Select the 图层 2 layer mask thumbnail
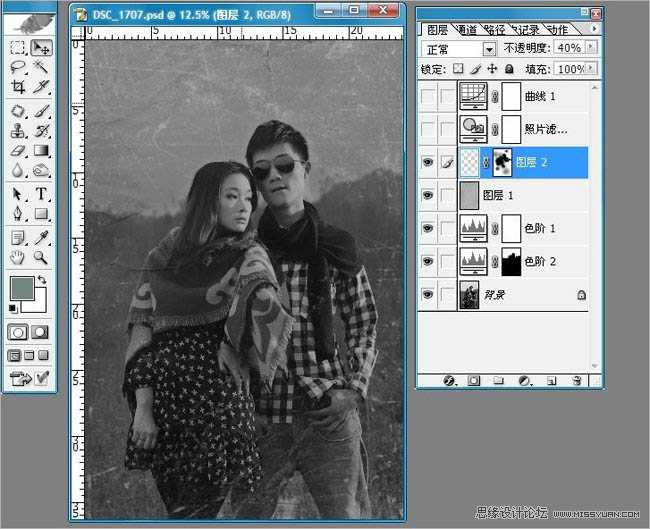 (502, 162)
